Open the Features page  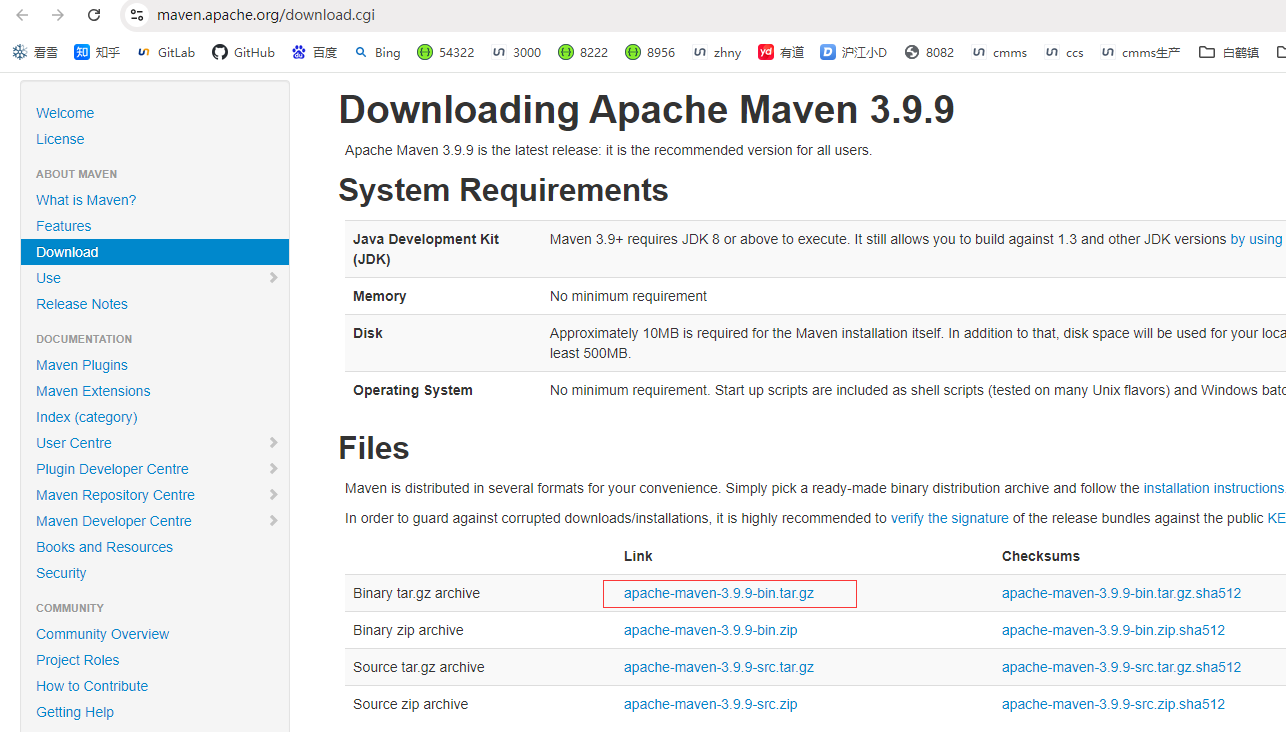click(64, 226)
